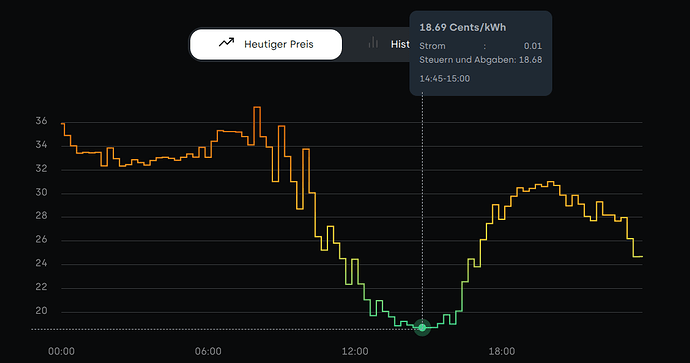Click the 22 y-axis label
Viewport: 690px width, 363px height.
click(x=41, y=287)
